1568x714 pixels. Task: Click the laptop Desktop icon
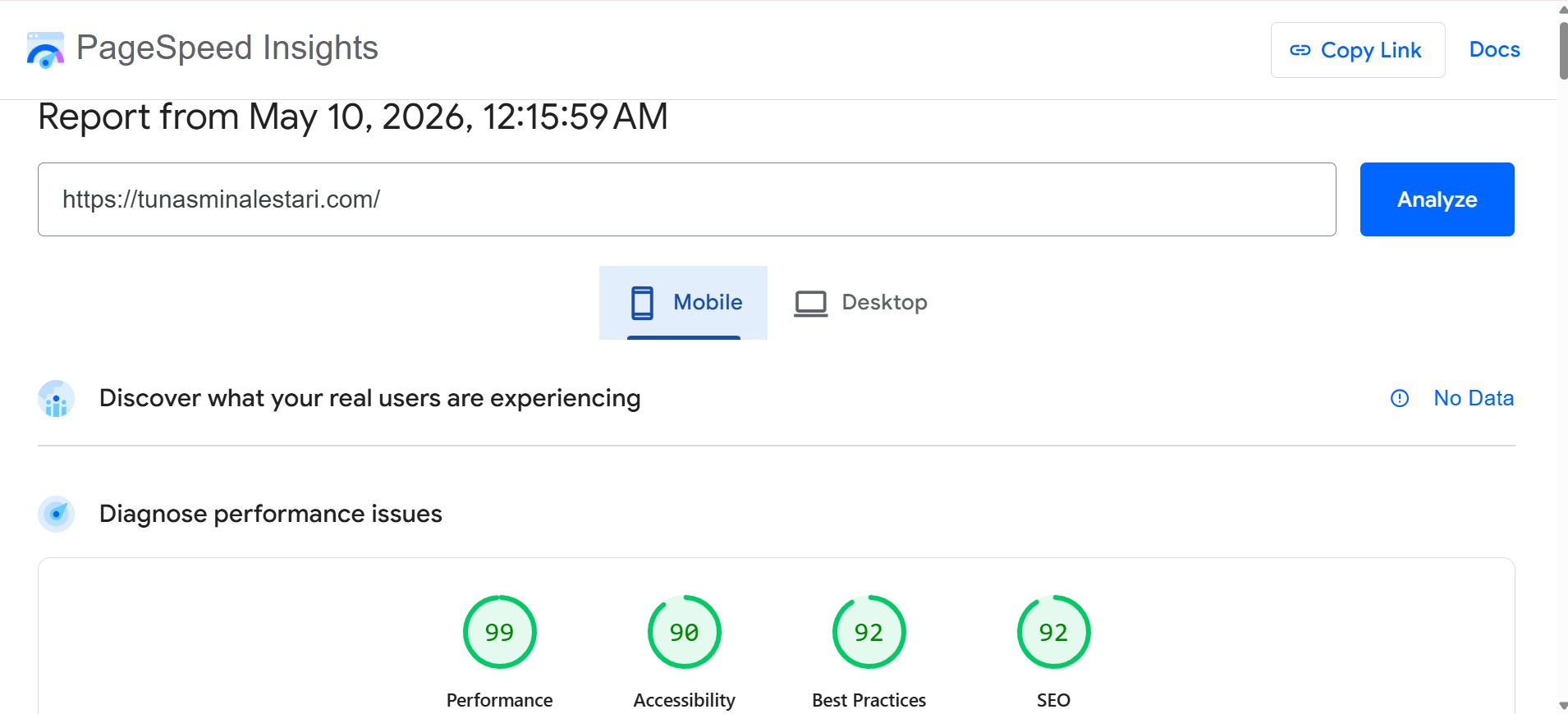(810, 304)
